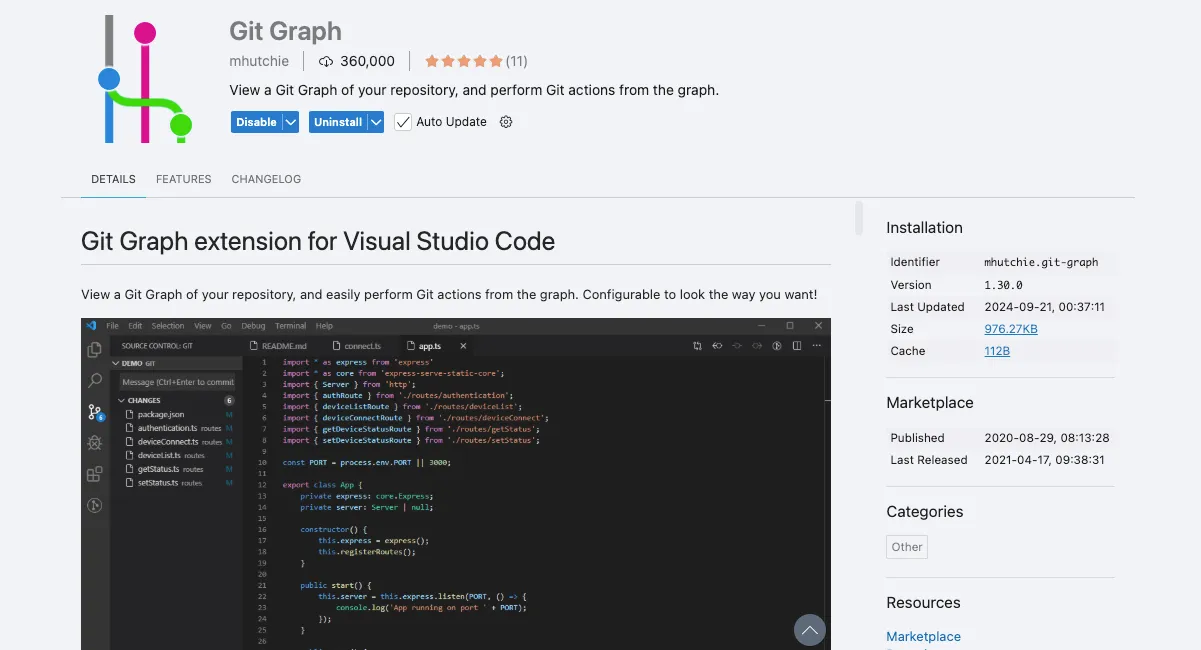
Task: Open the Marketplace link under Resources
Action: point(923,636)
